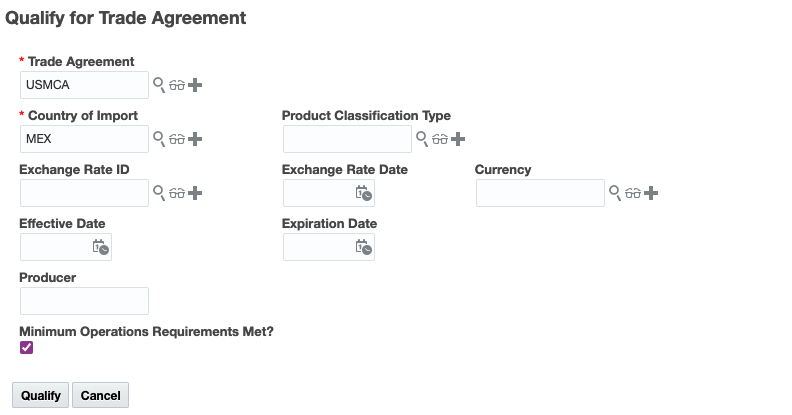This screenshot has width=792, height=415.
Task: Search Country of Import with magnifier icon
Action: pyautogui.click(x=158, y=139)
